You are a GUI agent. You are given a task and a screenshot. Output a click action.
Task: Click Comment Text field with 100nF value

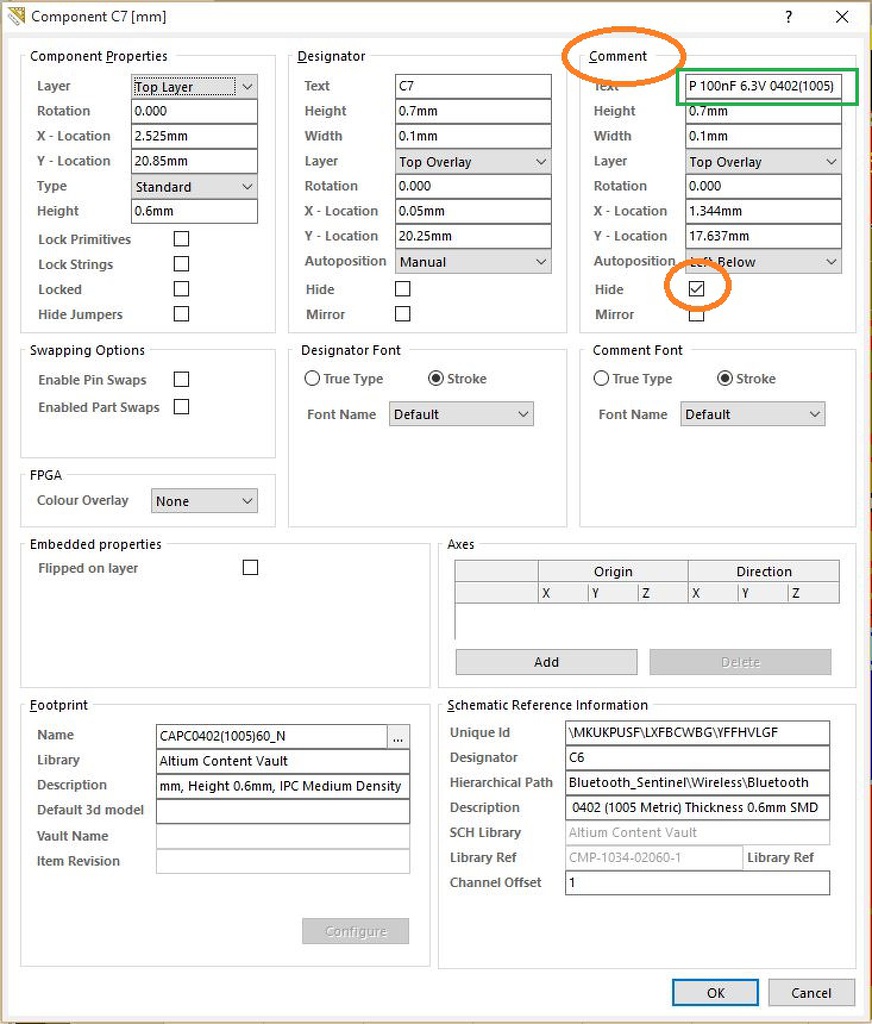tap(764, 86)
